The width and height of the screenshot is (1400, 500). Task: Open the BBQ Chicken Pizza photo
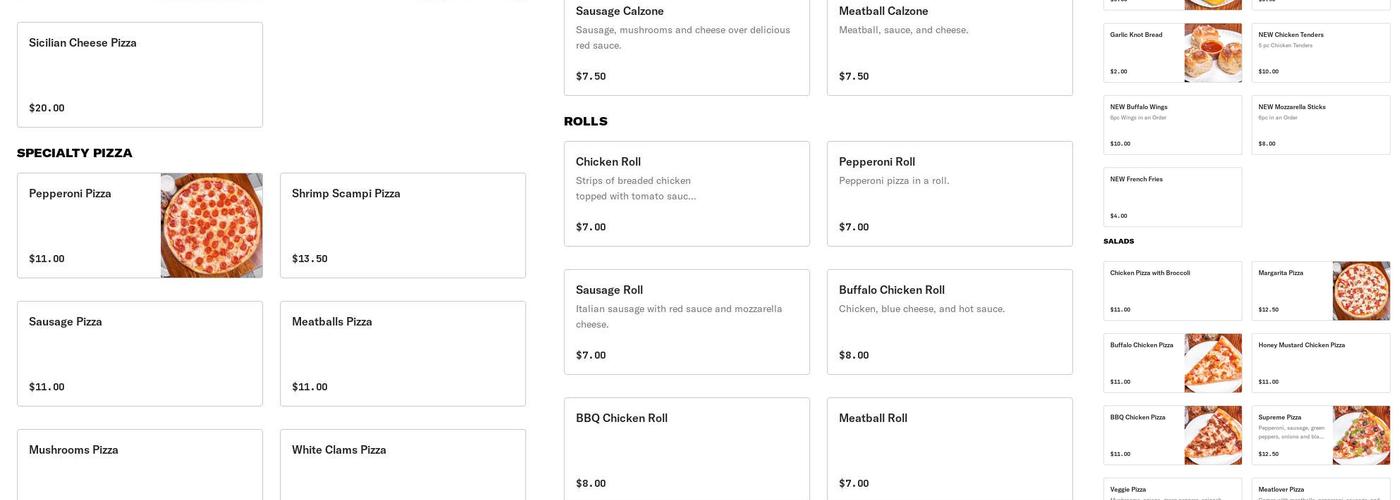tap(1212, 435)
